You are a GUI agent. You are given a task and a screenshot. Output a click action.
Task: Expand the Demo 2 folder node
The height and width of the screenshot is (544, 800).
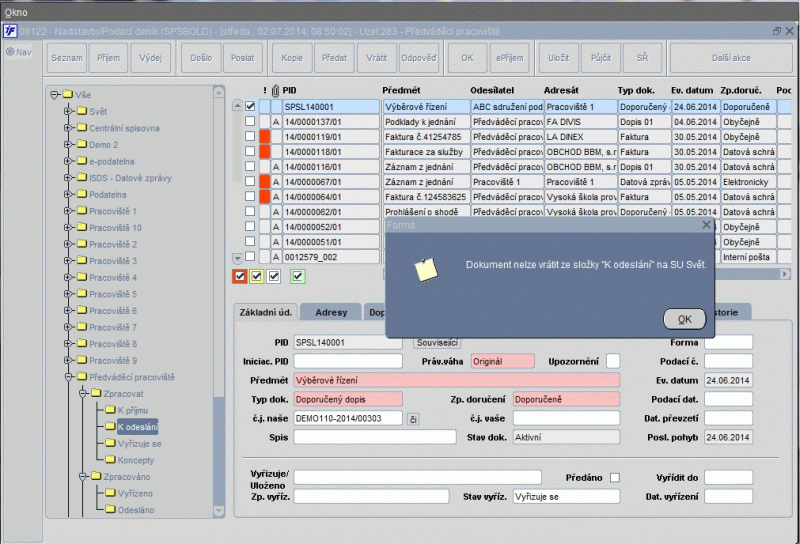[68, 144]
